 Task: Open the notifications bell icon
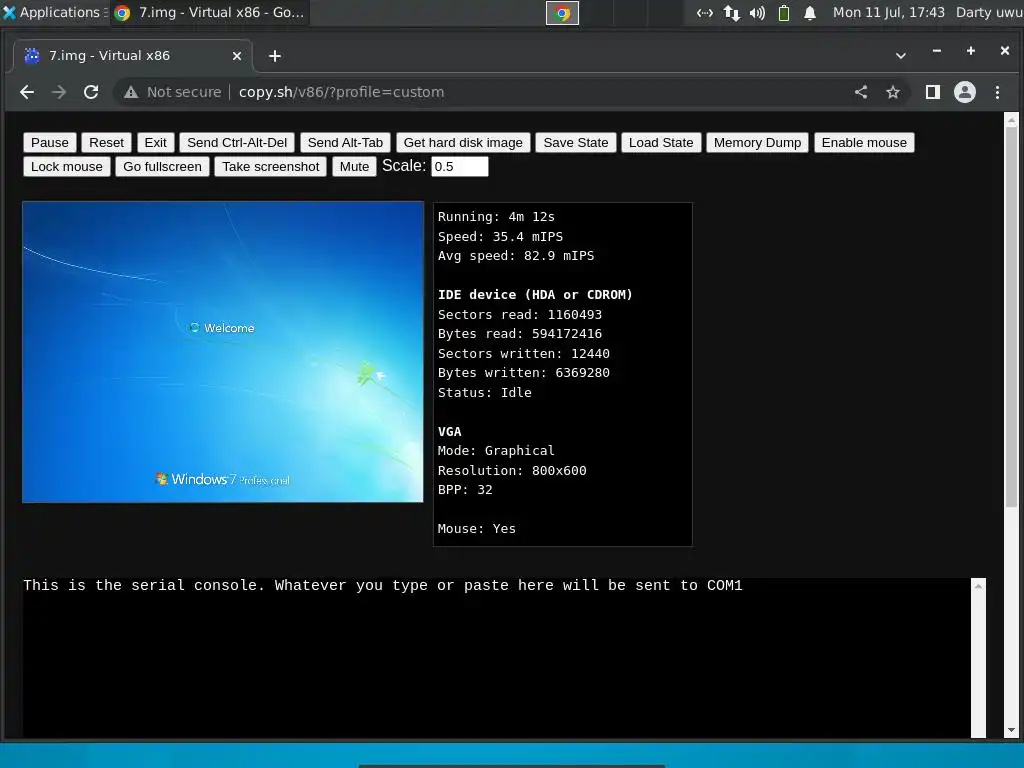tap(810, 13)
